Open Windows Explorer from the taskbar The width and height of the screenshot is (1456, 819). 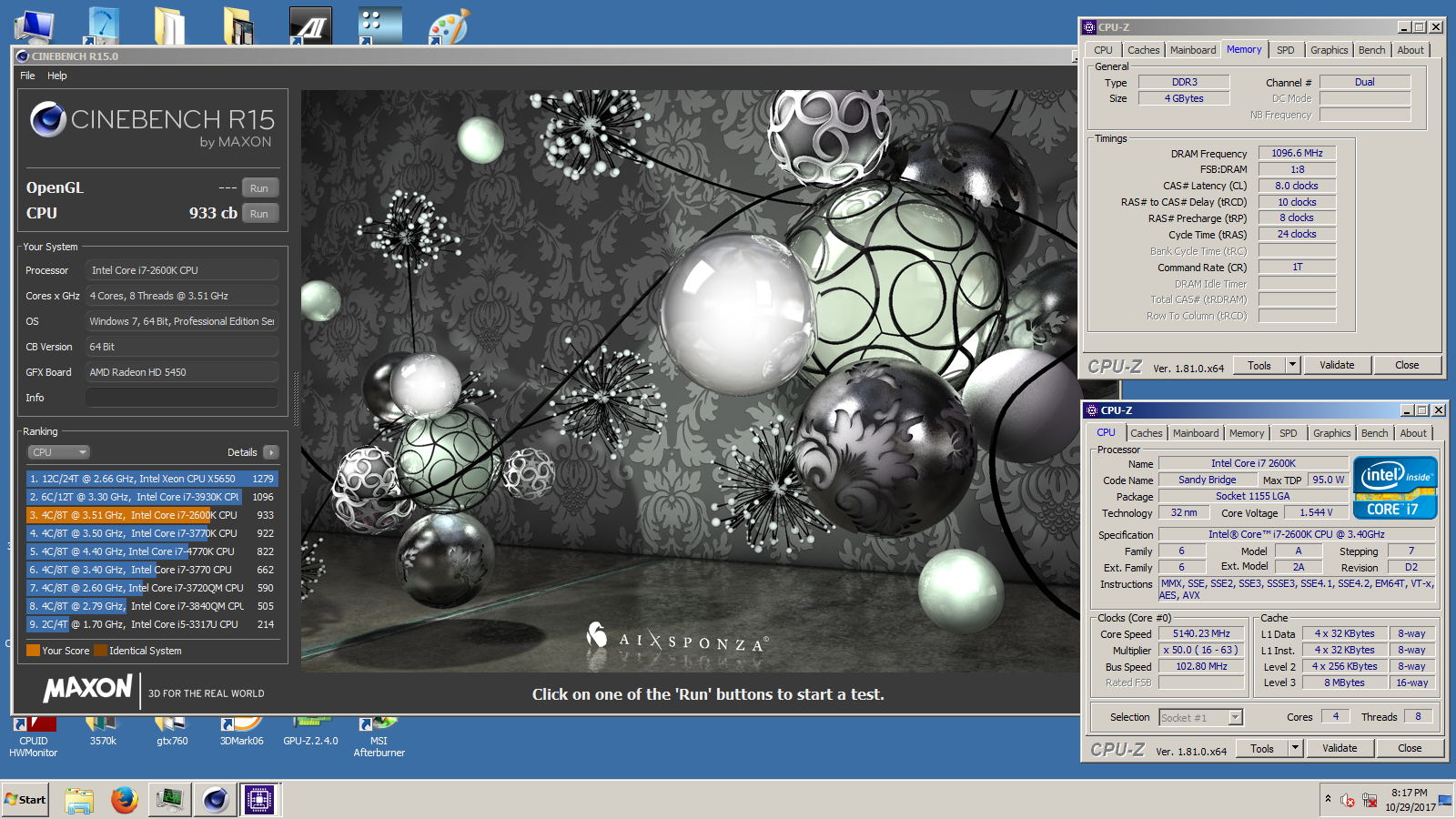coord(79,800)
